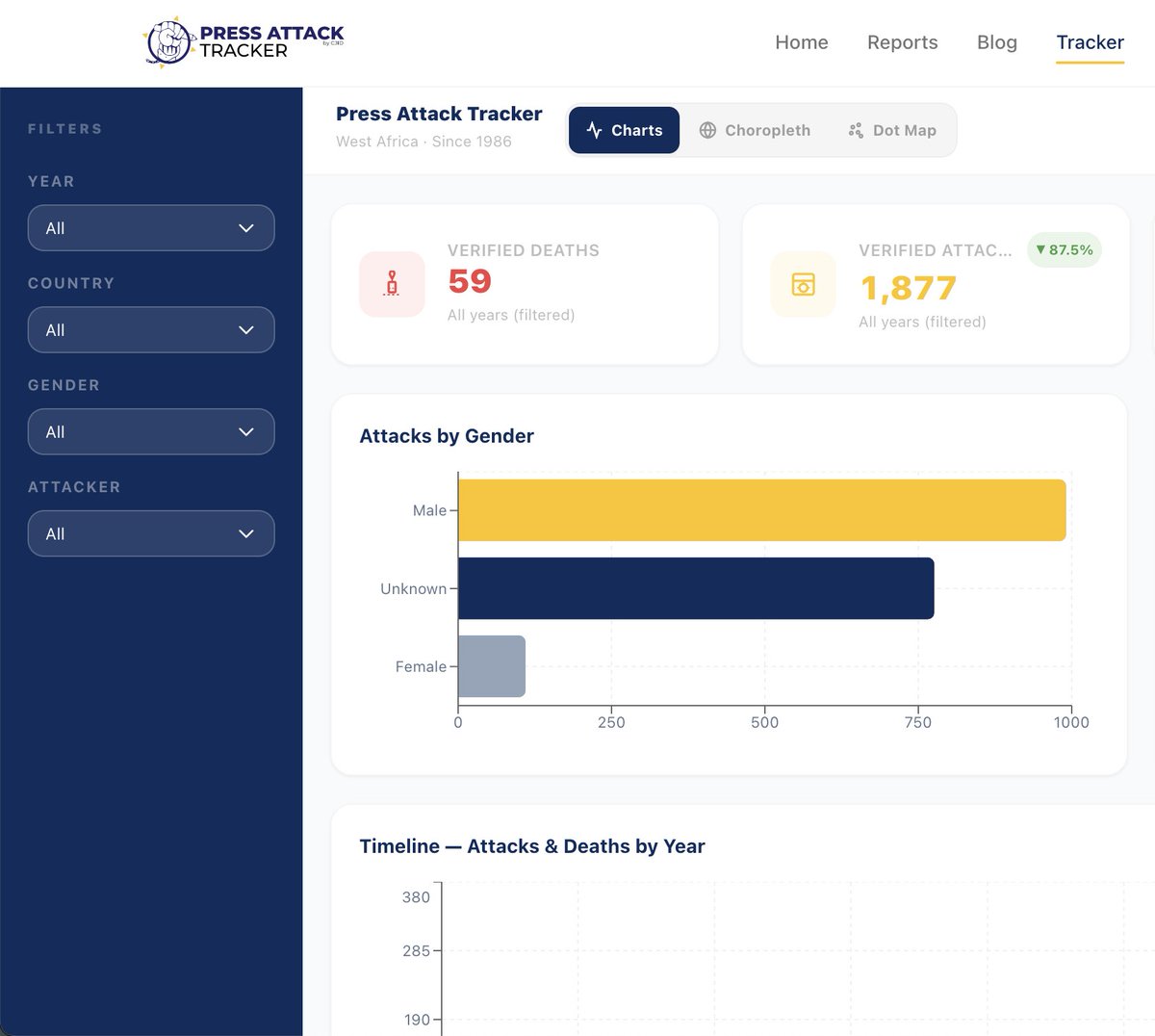Switch to the Choropleth view
This screenshot has width=1155, height=1036.
(x=755, y=130)
